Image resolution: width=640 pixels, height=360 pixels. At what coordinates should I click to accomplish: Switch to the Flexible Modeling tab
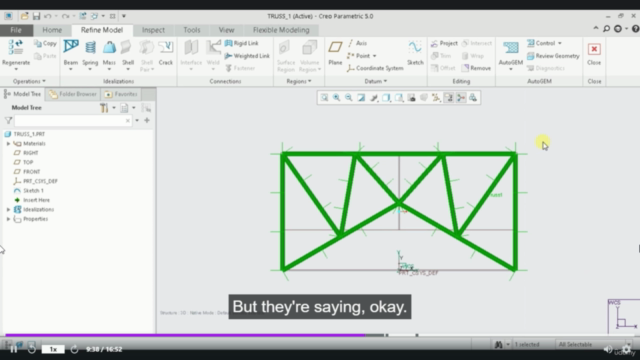[x=281, y=30]
